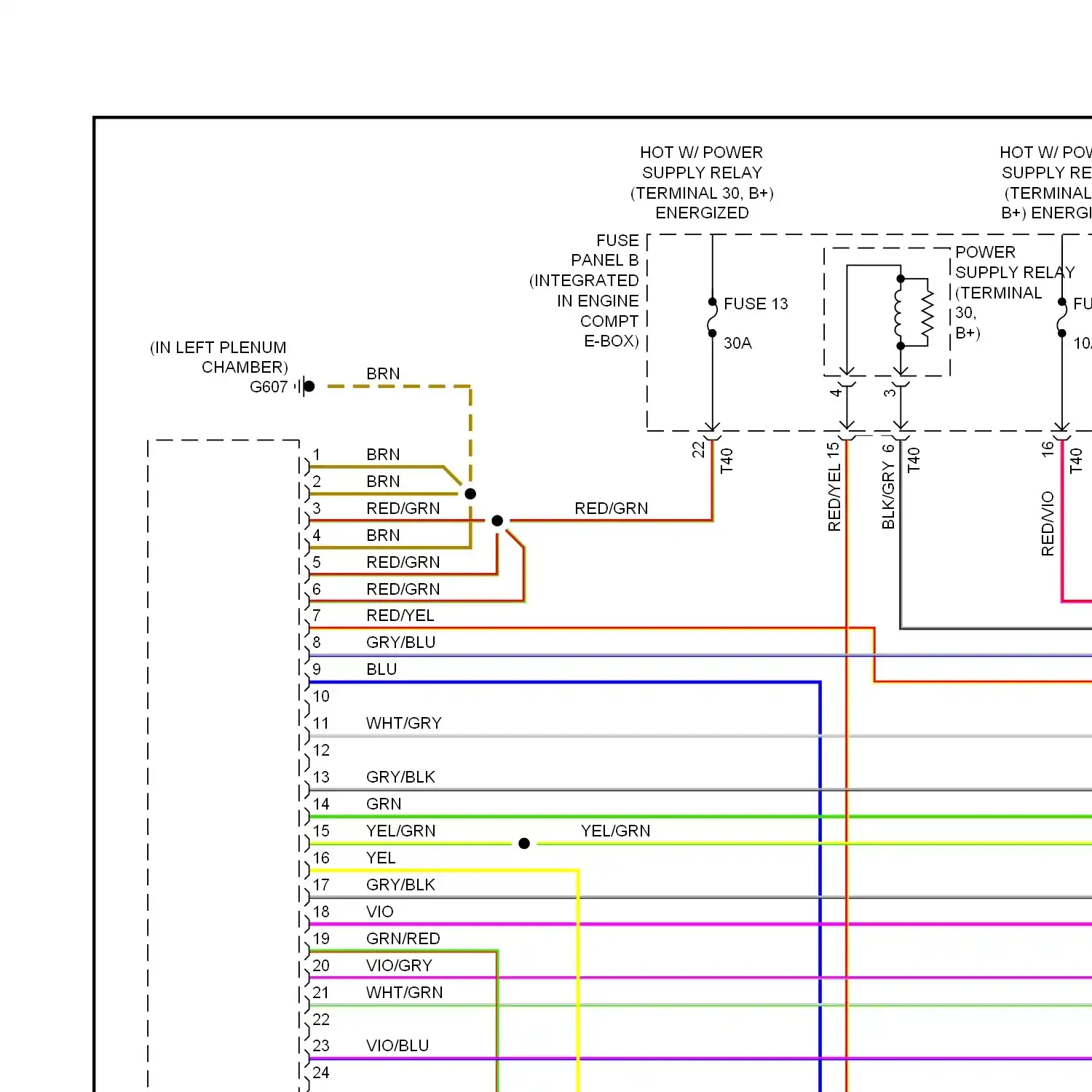The image size is (1092, 1092).
Task: Click pin 7 RED/YEL wire label
Action: (x=400, y=615)
